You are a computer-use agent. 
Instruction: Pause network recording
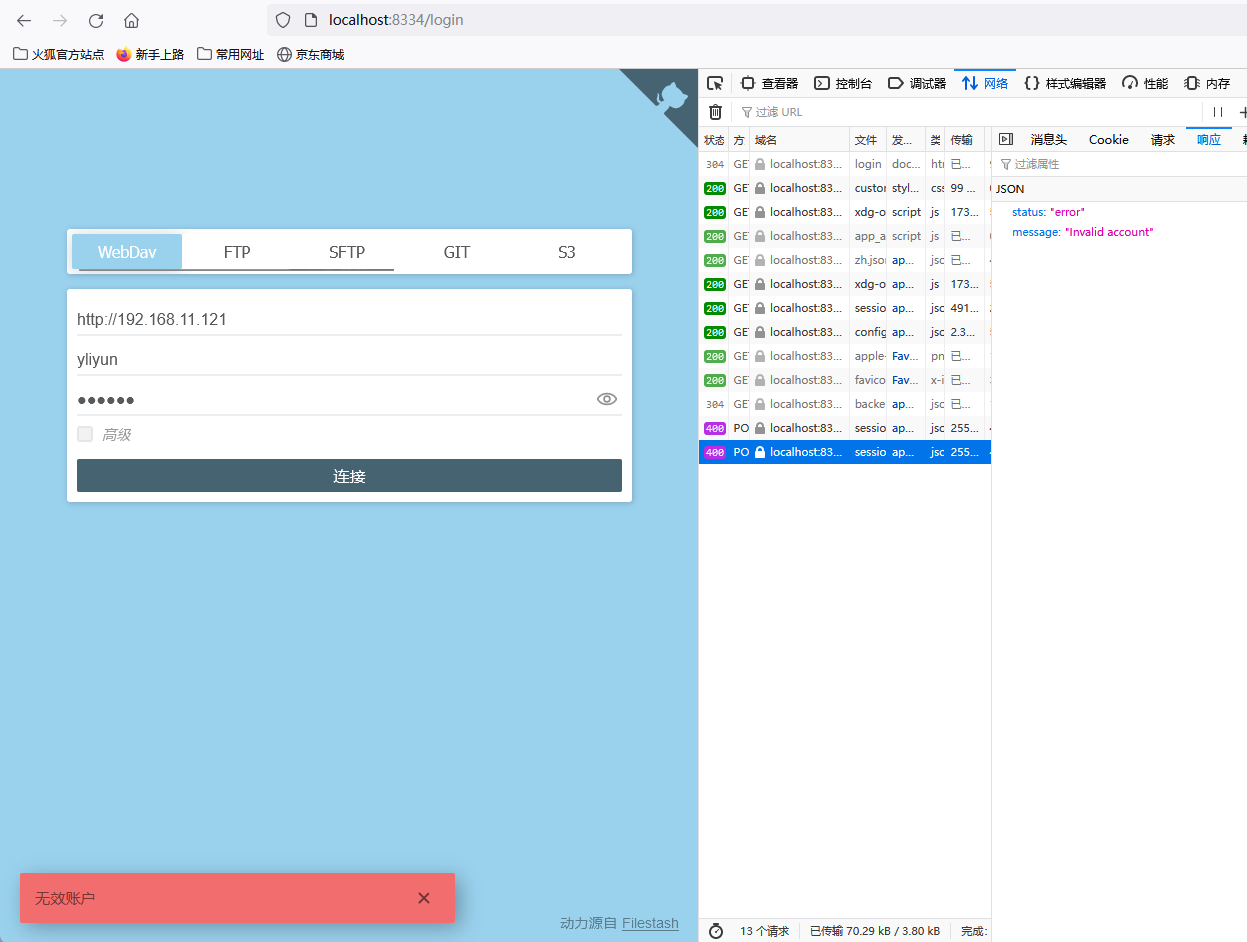click(1218, 112)
